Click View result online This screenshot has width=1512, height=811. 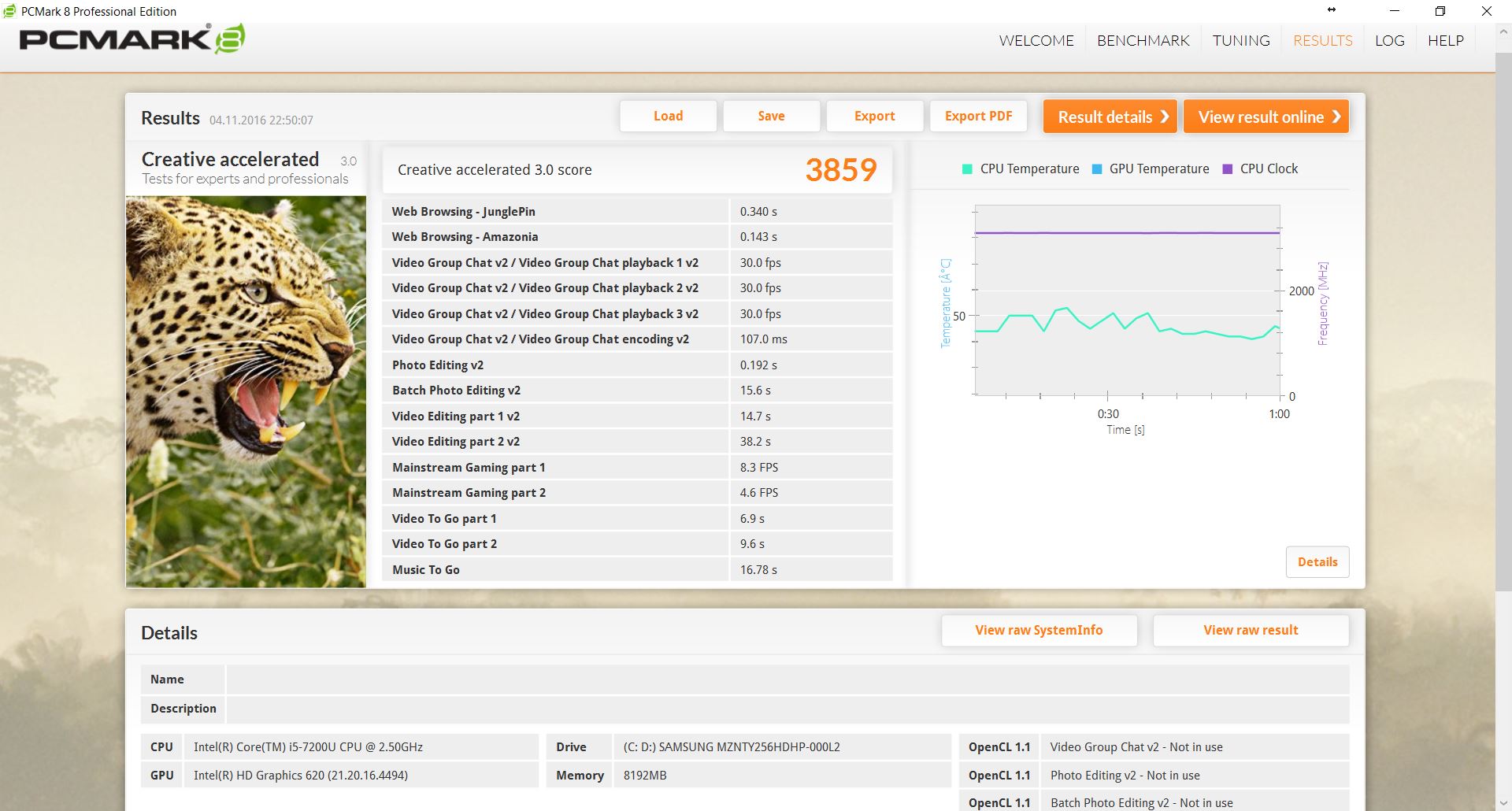[1266, 117]
